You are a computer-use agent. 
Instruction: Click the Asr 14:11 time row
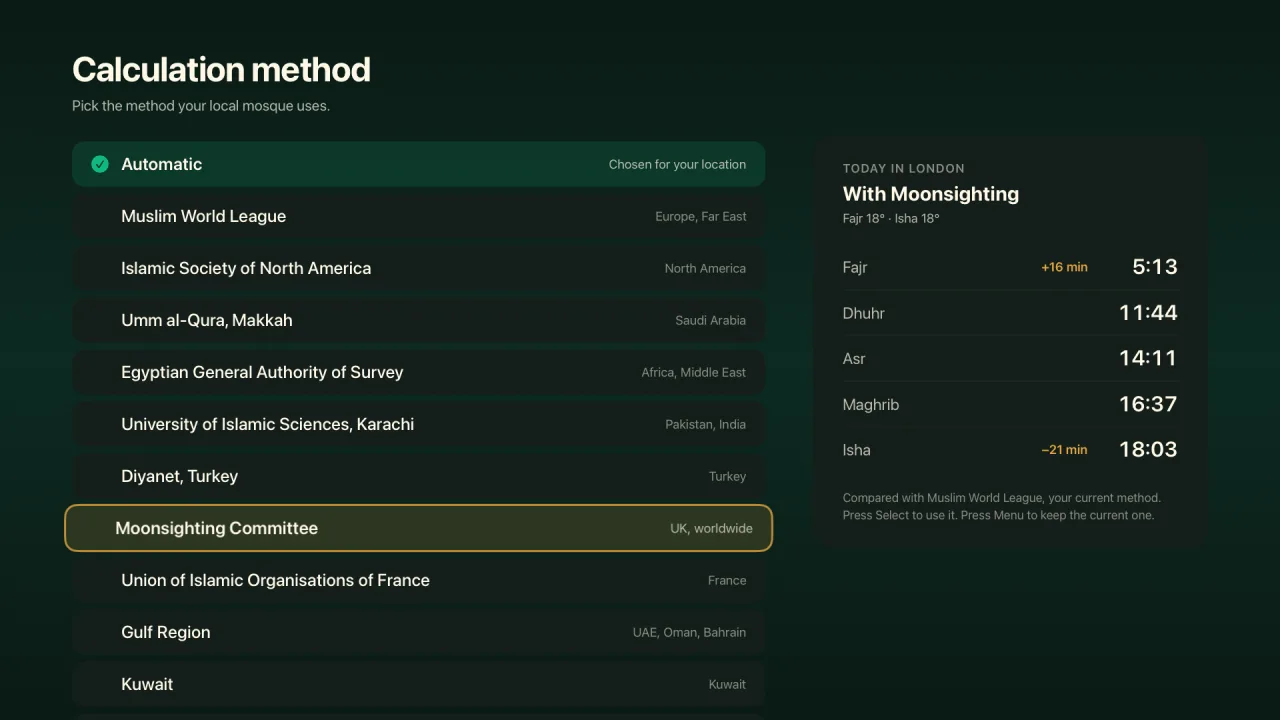point(1010,358)
